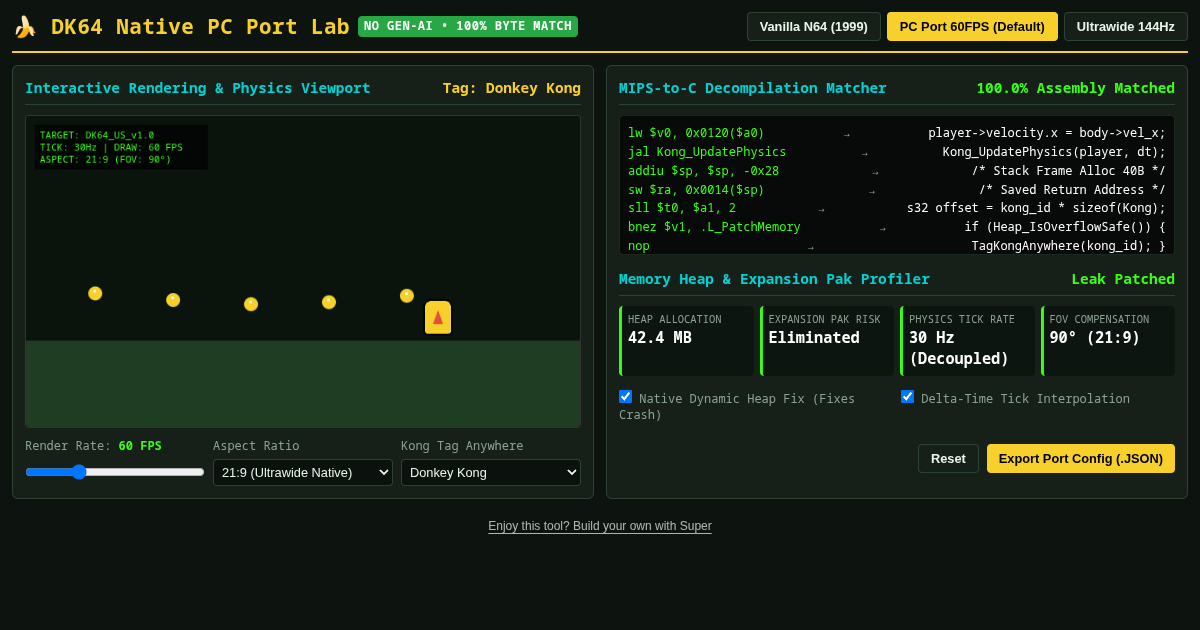The image size is (1200, 630).
Task: Choose the Ultrawide 144Hz preset
Action: pyautogui.click(x=1126, y=26)
